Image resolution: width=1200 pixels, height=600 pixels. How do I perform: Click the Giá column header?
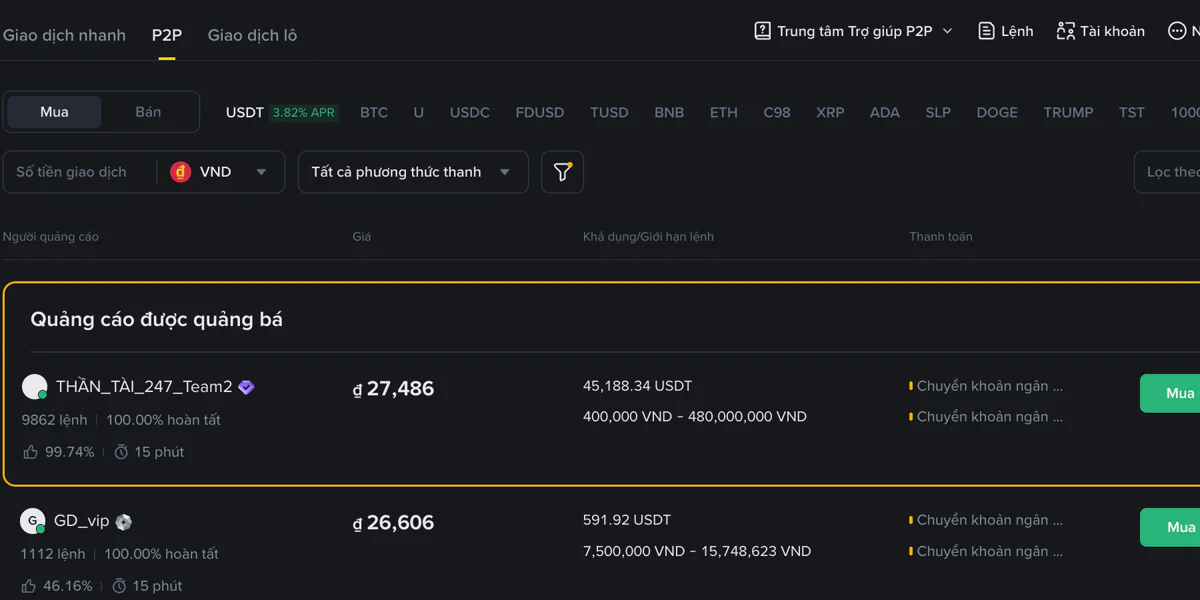(x=362, y=237)
